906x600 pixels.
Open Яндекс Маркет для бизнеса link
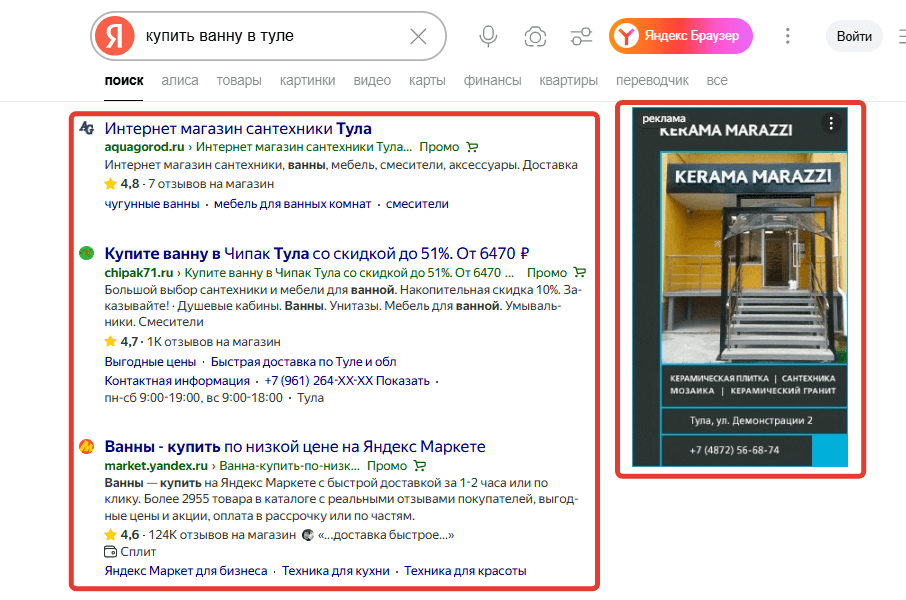(186, 571)
